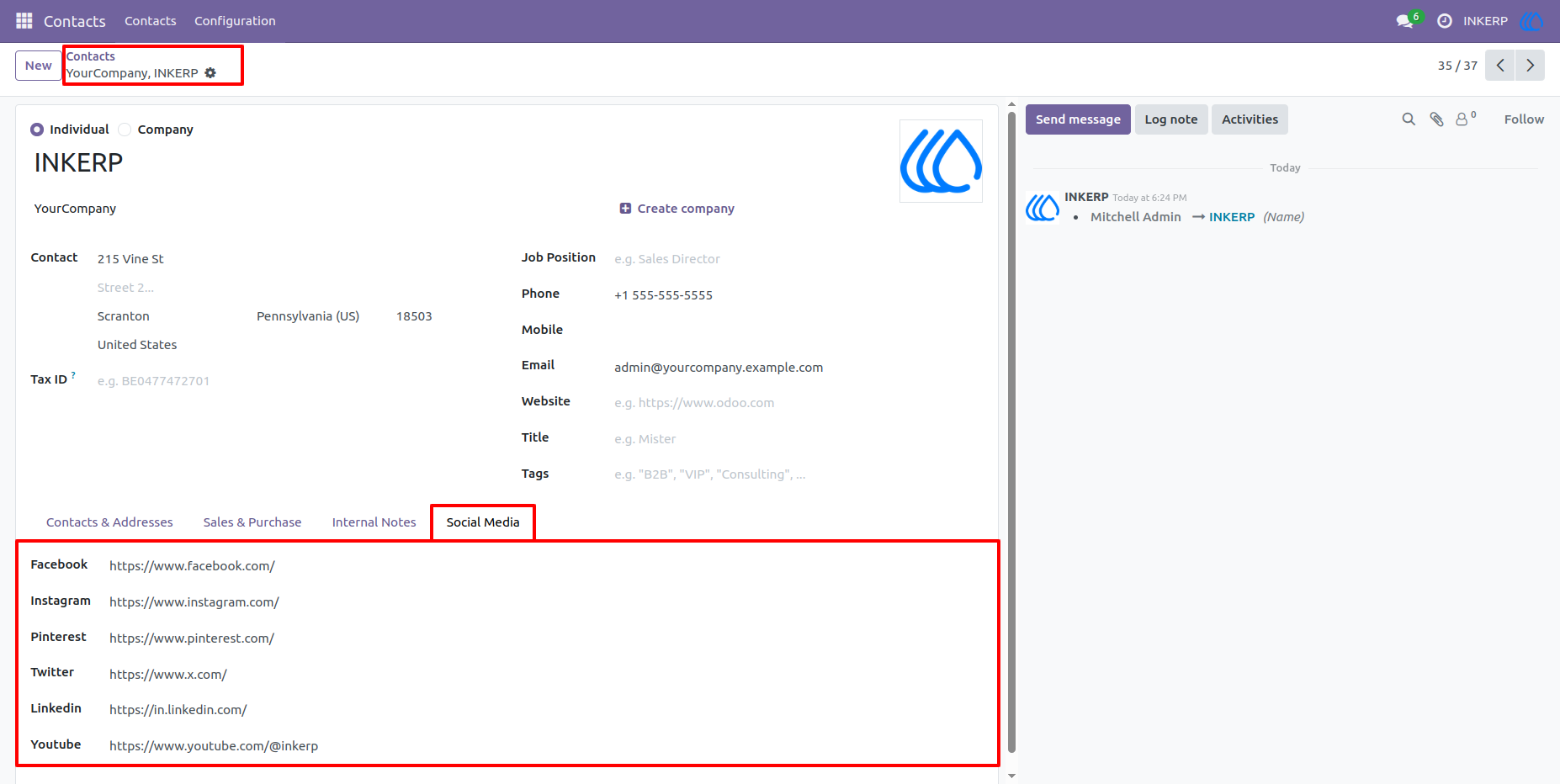Screen dimensions: 1560x784
Task: Open the activities clock icon in navbar
Action: [x=1444, y=21]
